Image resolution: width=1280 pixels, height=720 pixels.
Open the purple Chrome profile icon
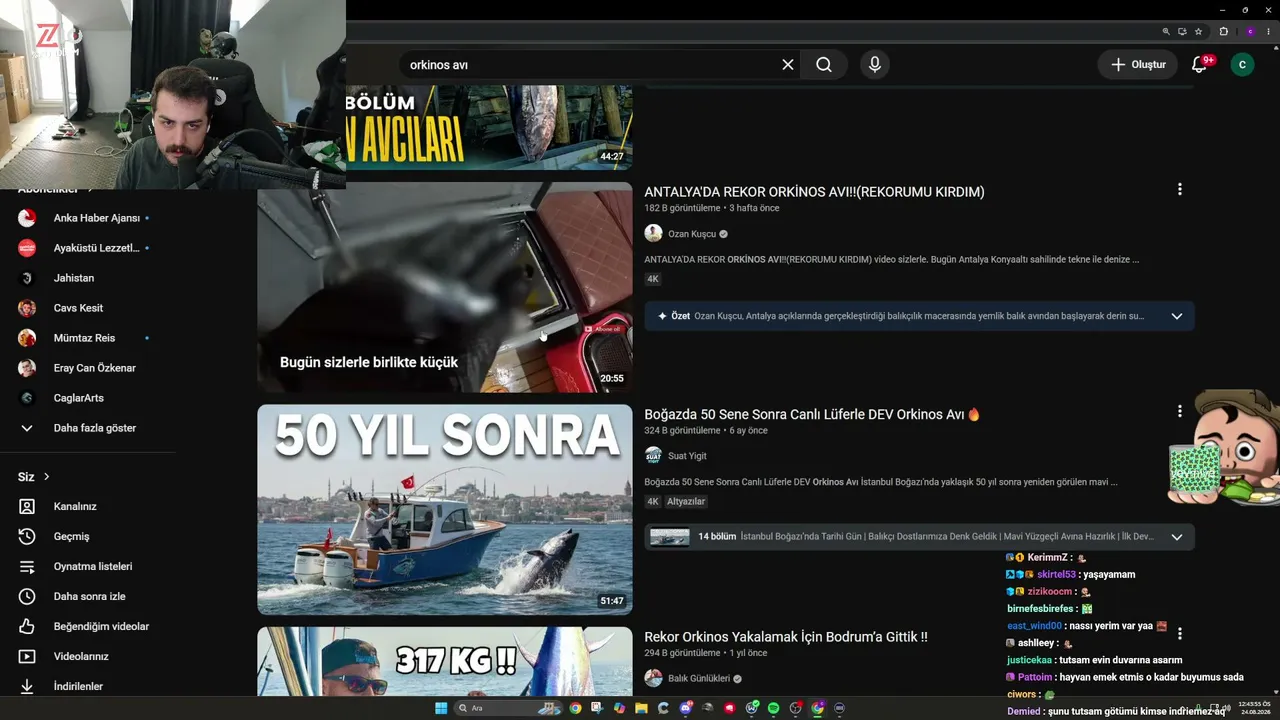tap(1250, 31)
